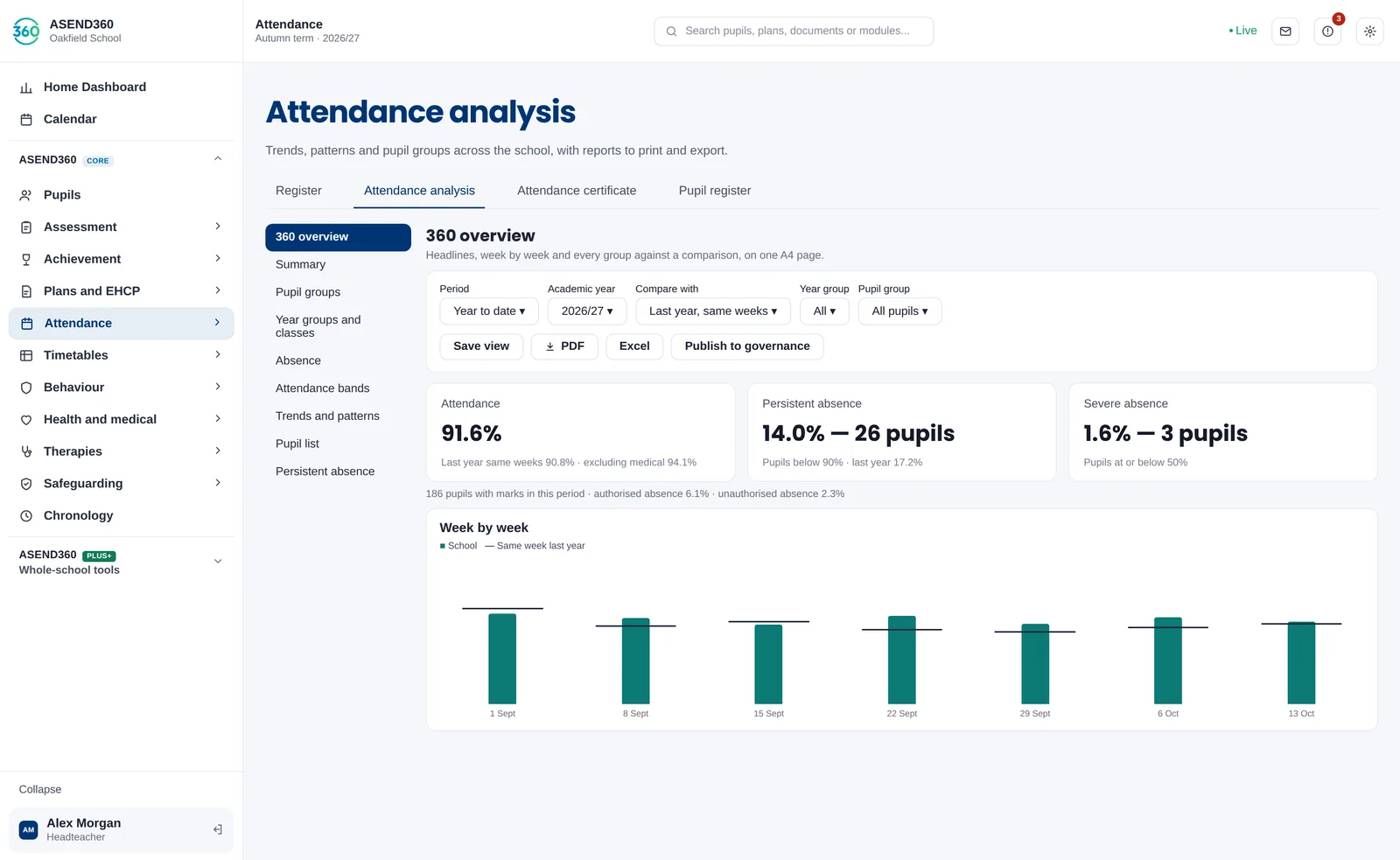Click the Assessment clipboard icon
Screen dimensions: 1400x860
(26, 227)
